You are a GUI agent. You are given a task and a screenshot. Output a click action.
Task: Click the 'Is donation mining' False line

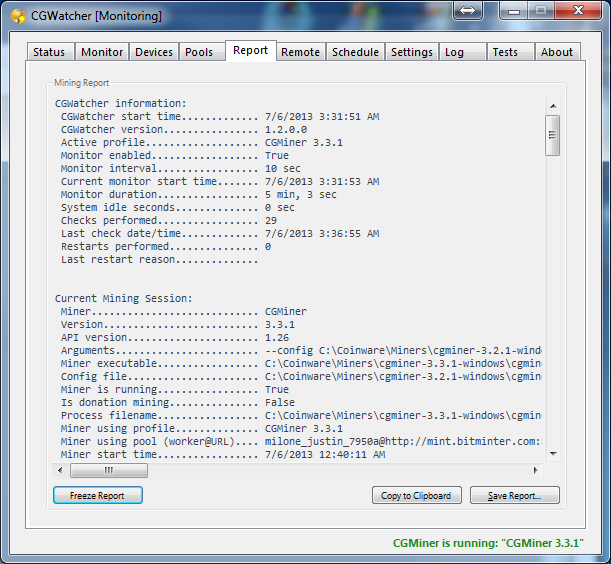(178, 403)
